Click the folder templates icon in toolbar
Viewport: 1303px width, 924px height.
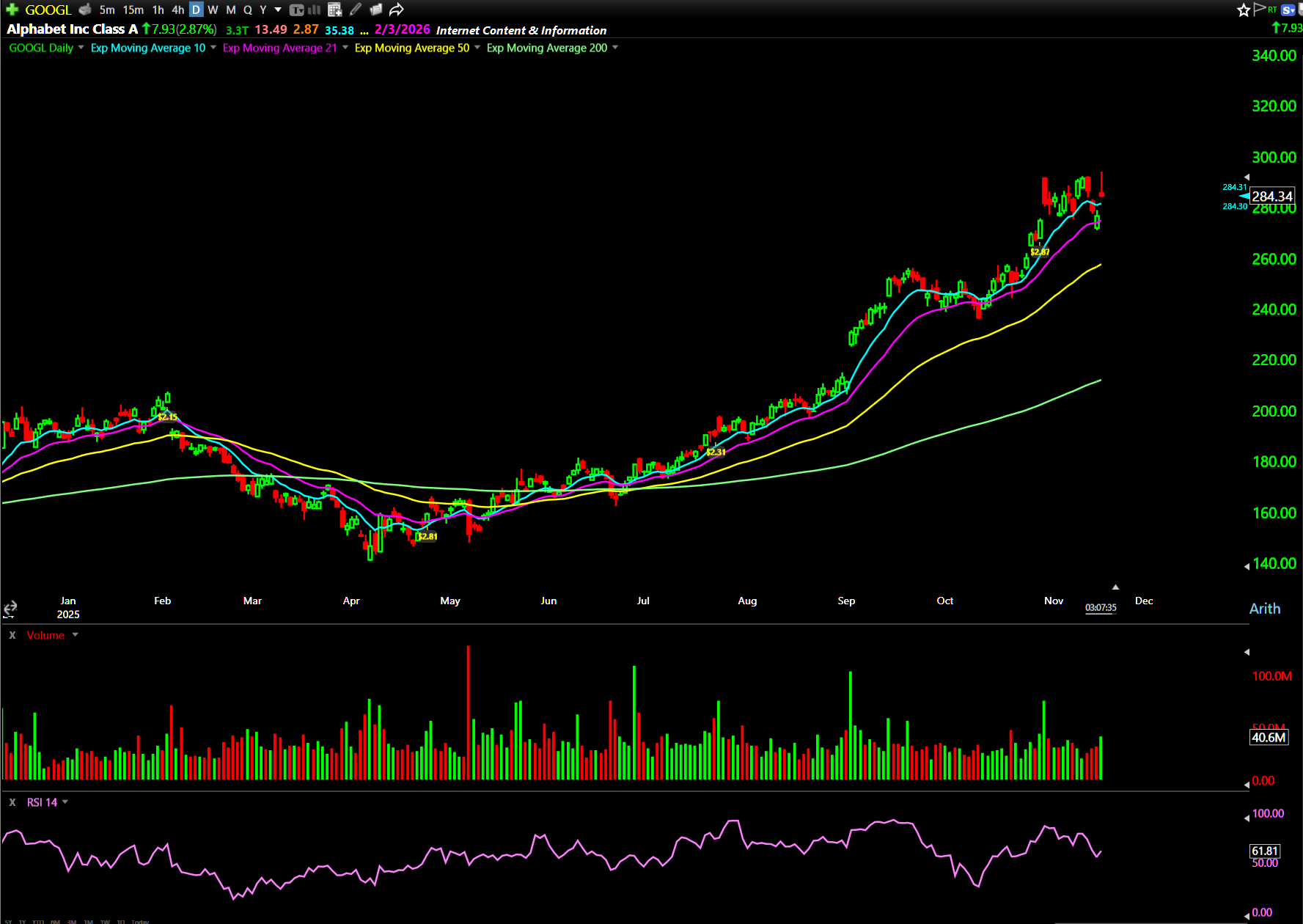click(x=375, y=10)
